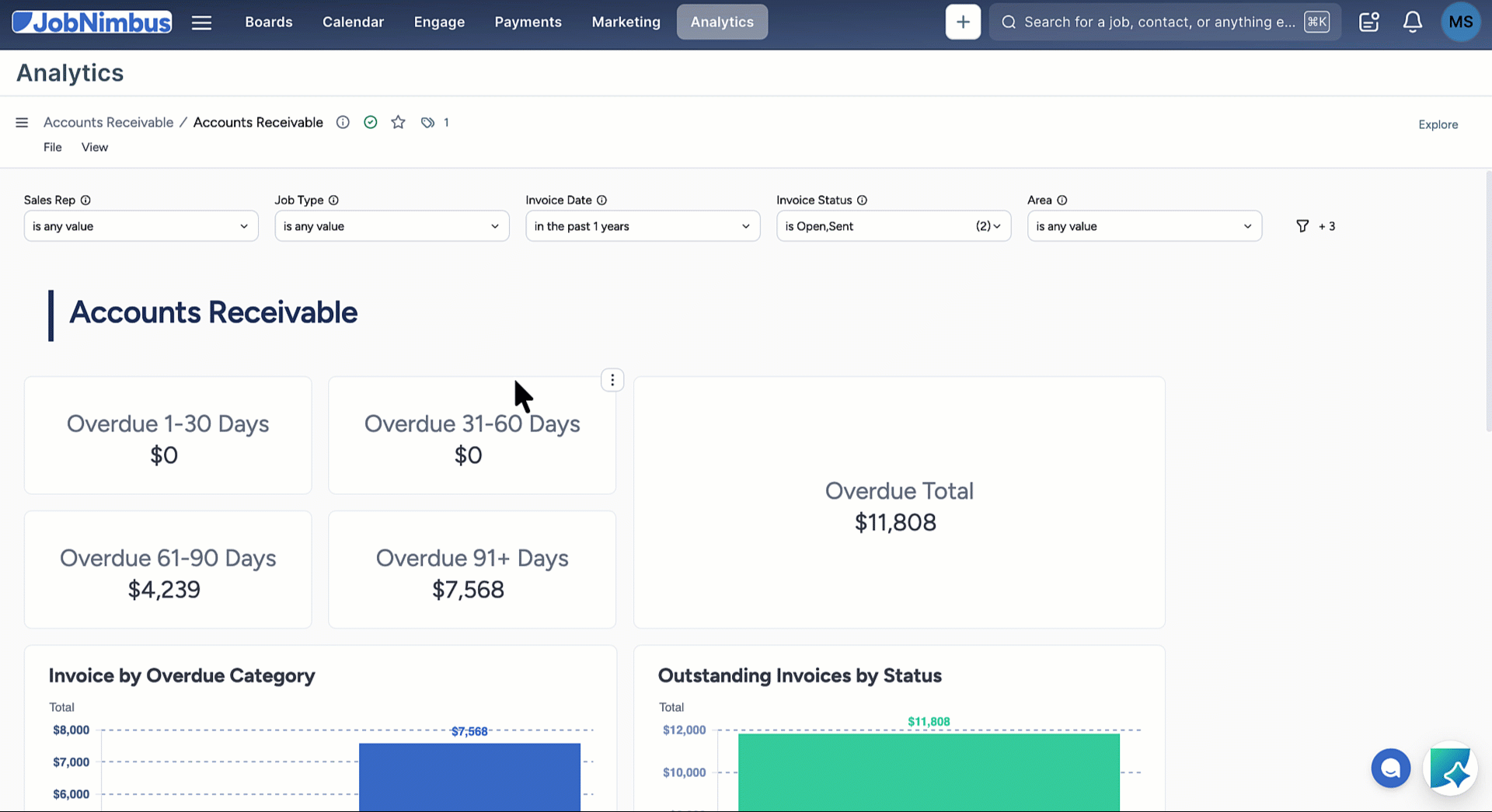This screenshot has width=1492, height=812.
Task: Select the Analytics nav tab
Action: tap(722, 22)
